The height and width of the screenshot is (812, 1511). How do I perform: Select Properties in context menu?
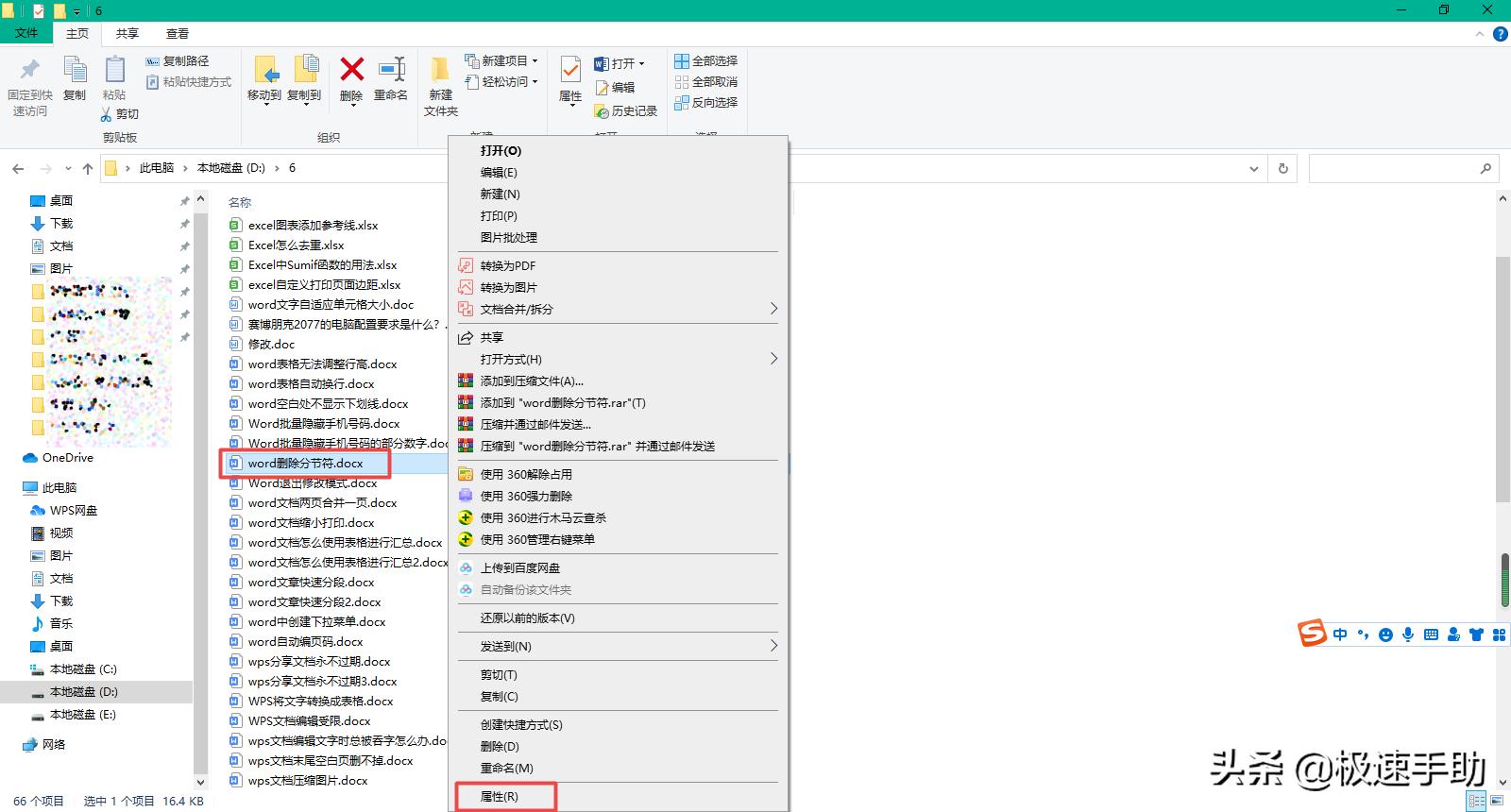coord(619,796)
